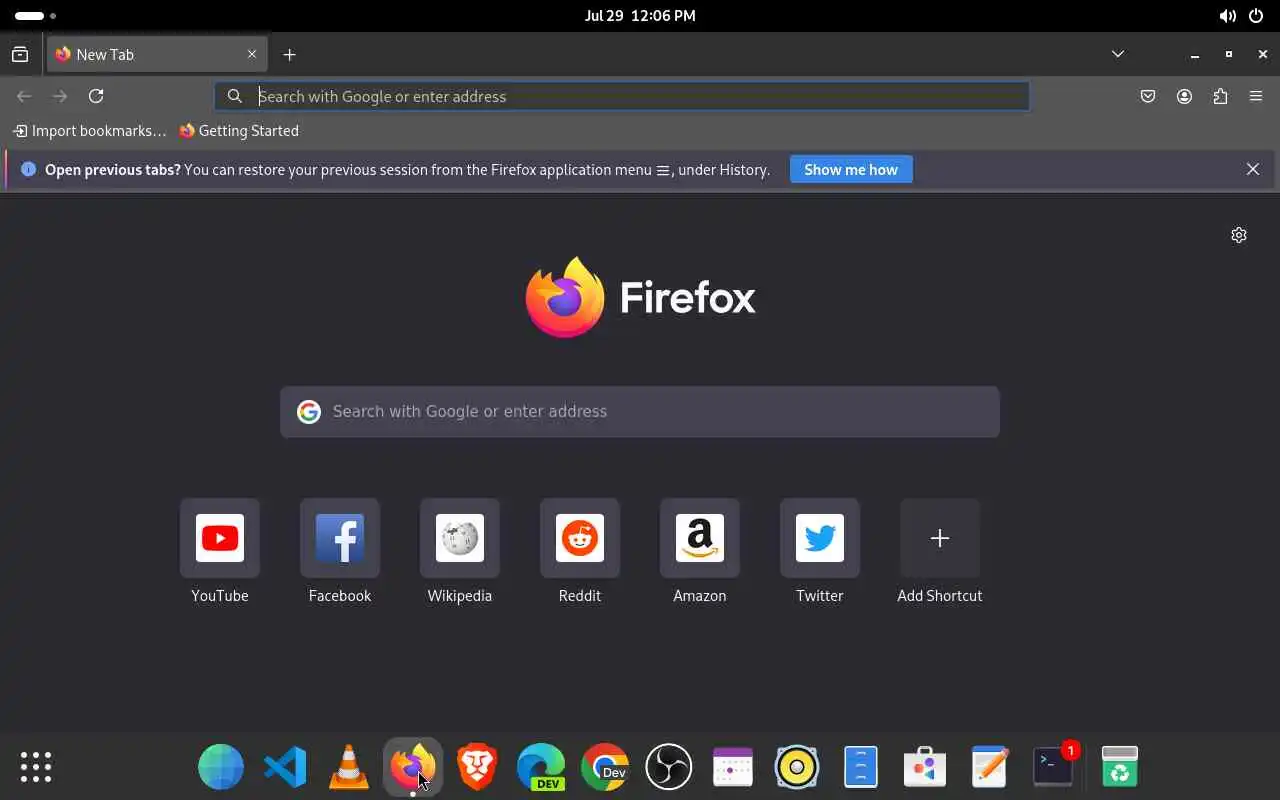
Task: Open the Getting Started bookmark
Action: [239, 131]
